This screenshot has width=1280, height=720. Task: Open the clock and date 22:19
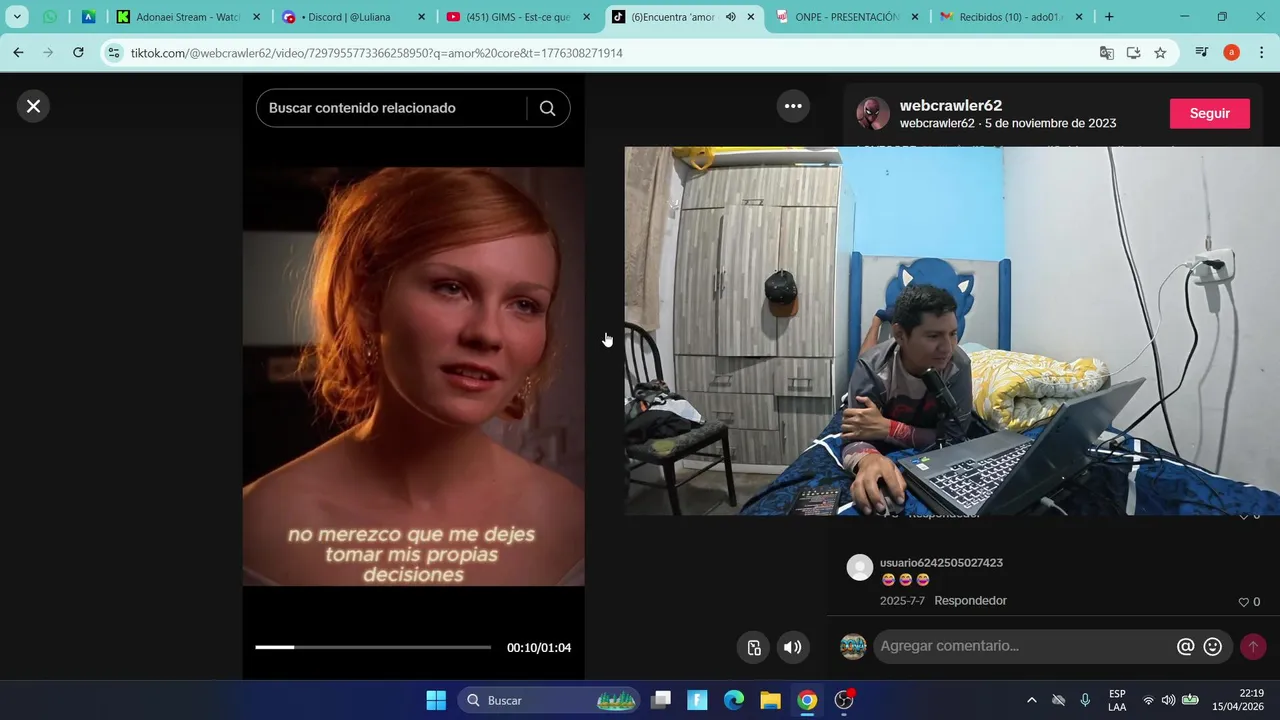click(1238, 700)
